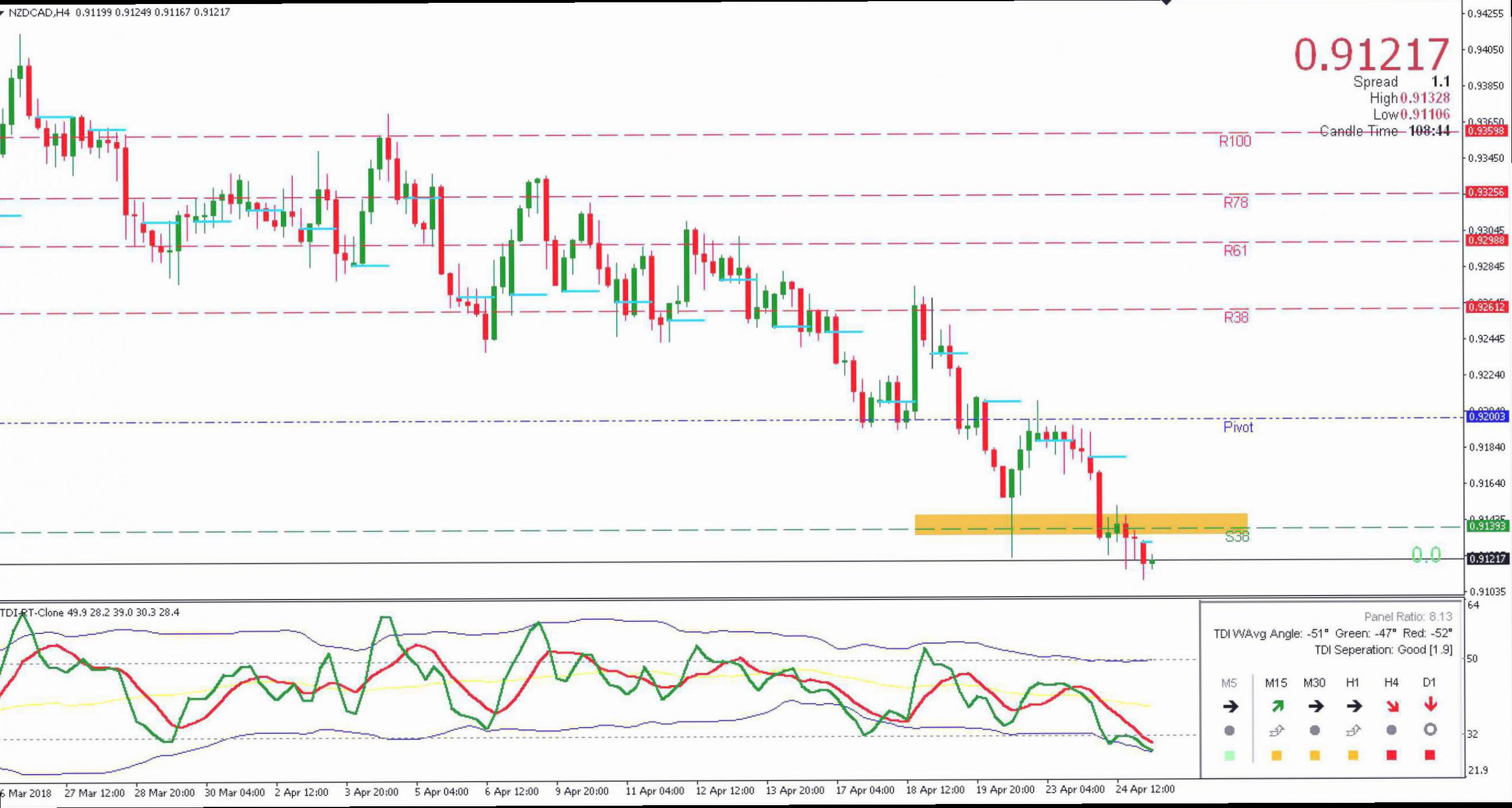Click the orange square under M15
Image resolution: width=1512 pixels, height=808 pixels.
coord(1277,756)
